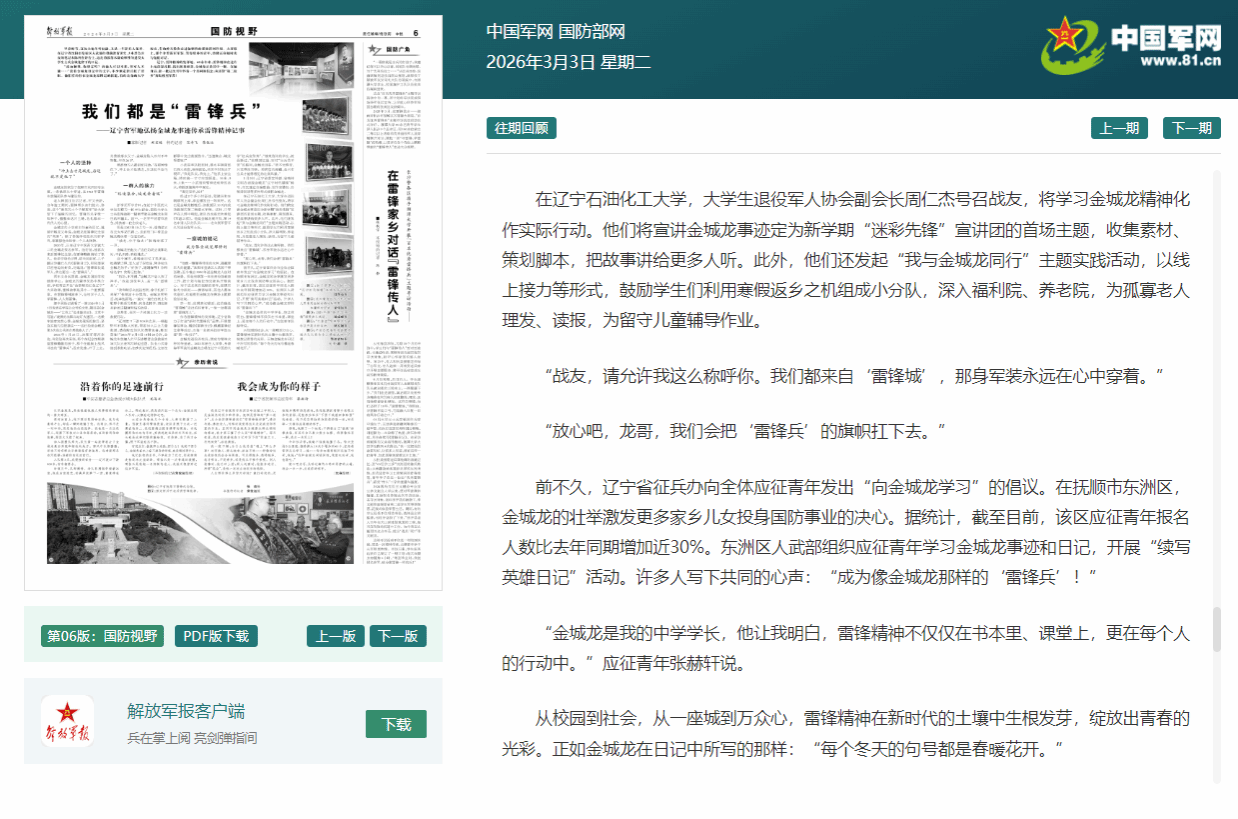Click the www.81.cn site address text

[x=1180, y=61]
